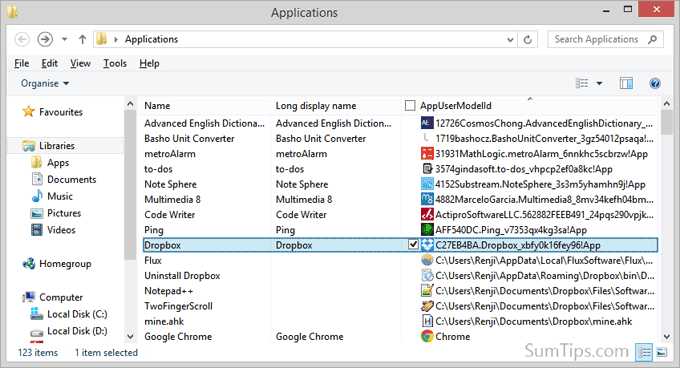Open the Organise dropdown
This screenshot has width=680, height=368.
pyautogui.click(x=45, y=83)
